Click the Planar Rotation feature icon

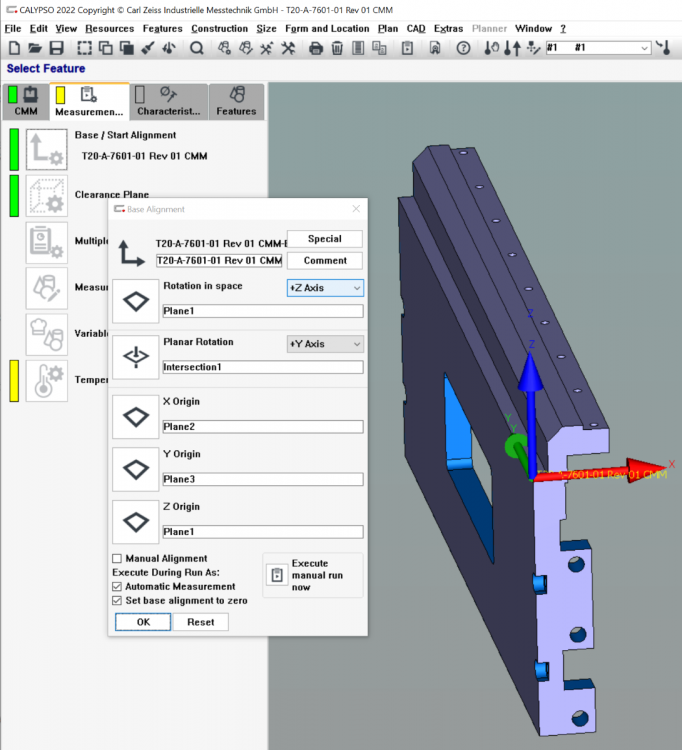pos(135,357)
